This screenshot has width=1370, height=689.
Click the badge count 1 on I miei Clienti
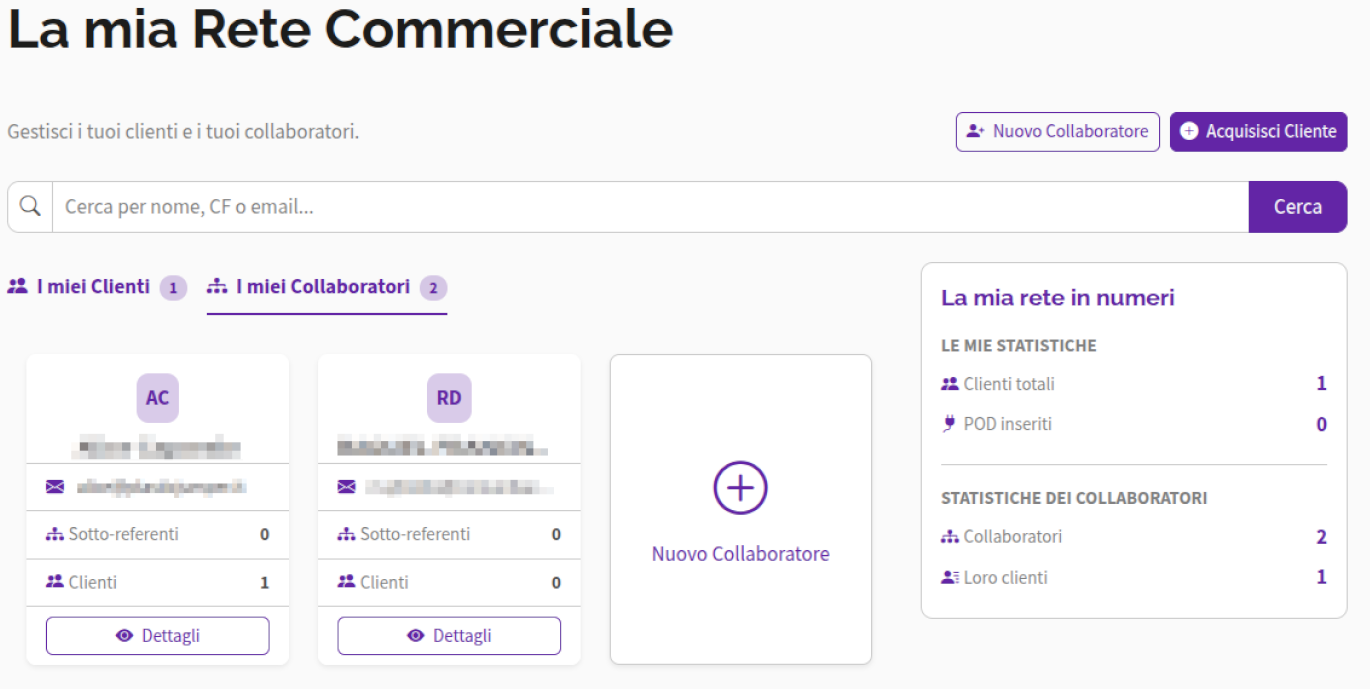(173, 288)
